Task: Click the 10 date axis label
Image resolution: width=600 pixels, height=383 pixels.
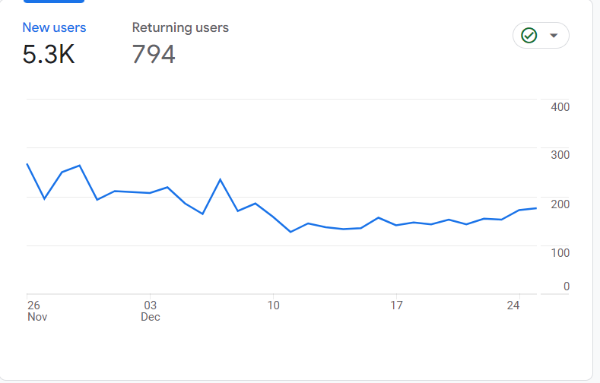Action: click(x=273, y=305)
